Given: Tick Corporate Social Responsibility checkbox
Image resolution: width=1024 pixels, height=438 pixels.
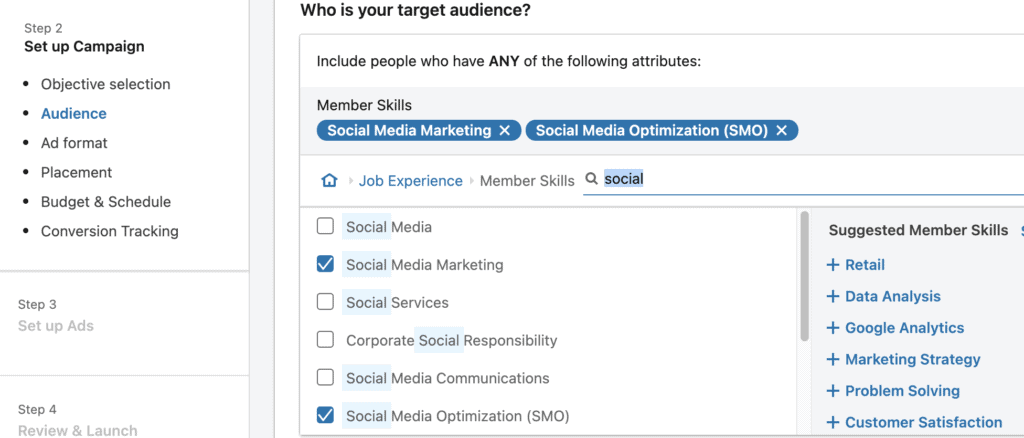Looking at the screenshot, I should click(325, 340).
